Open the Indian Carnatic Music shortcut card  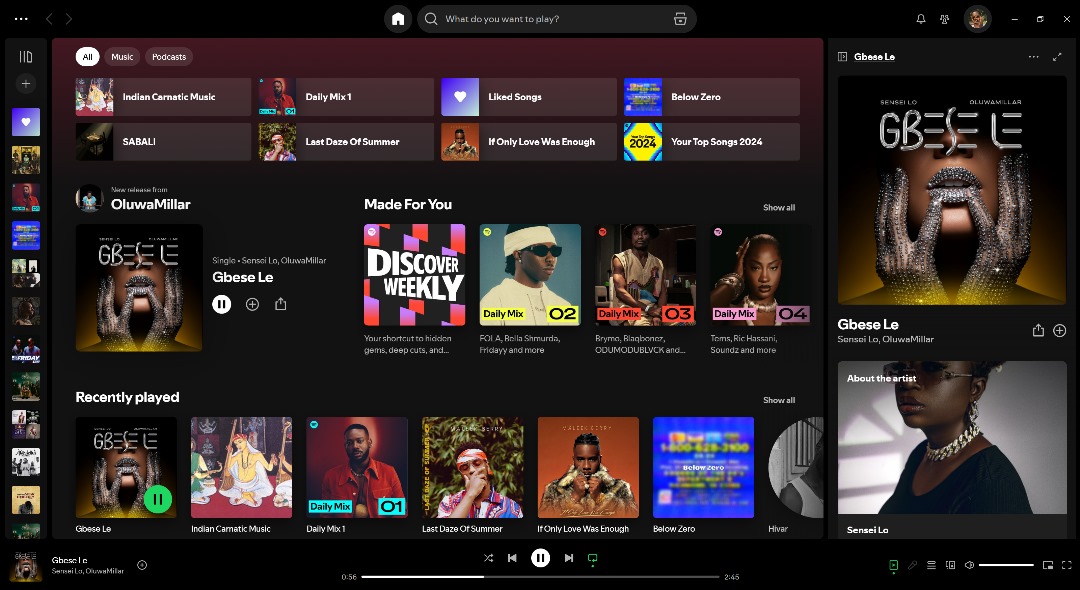pyautogui.click(x=163, y=97)
